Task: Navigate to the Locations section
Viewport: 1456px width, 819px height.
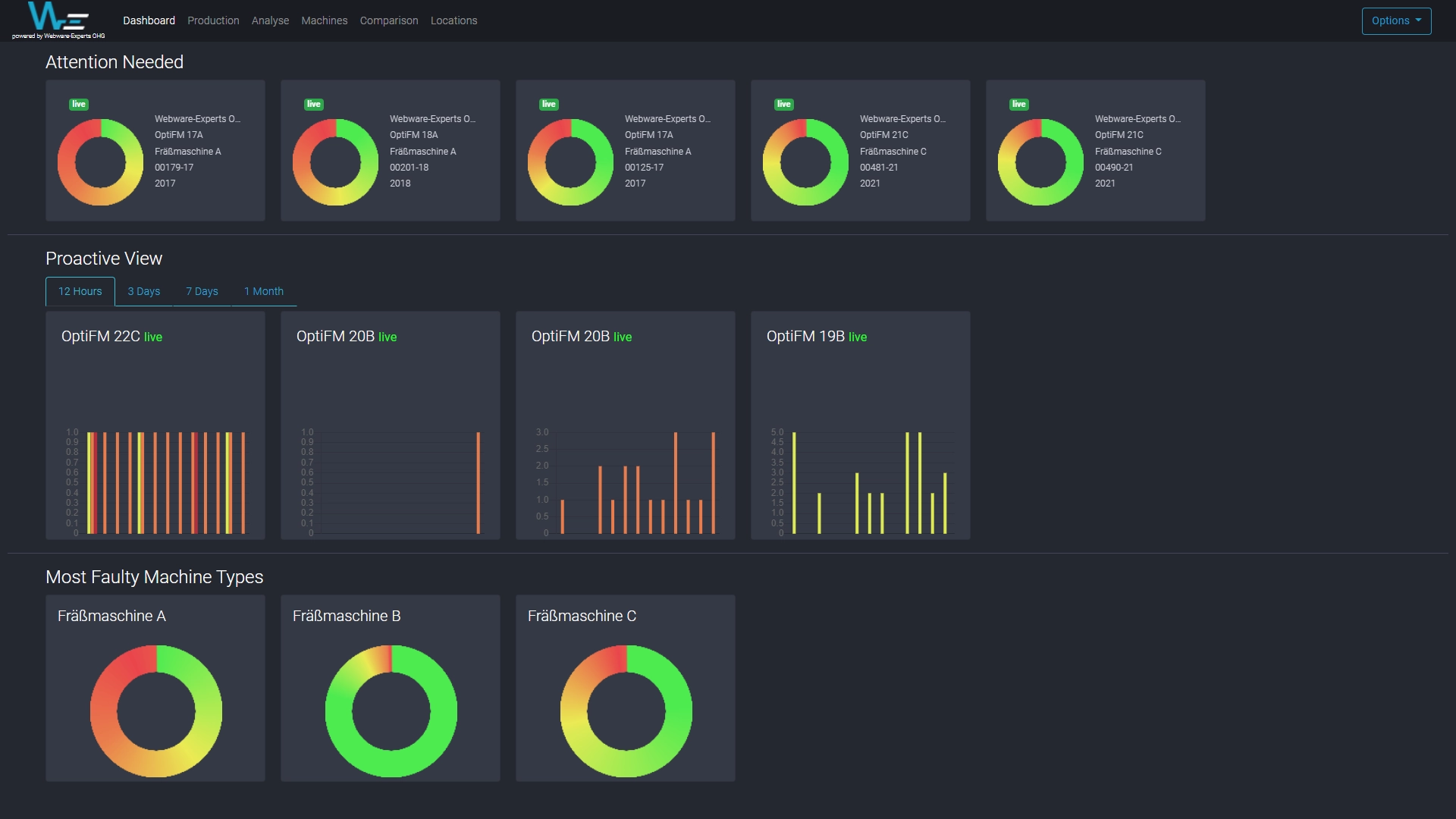Action: 453,20
